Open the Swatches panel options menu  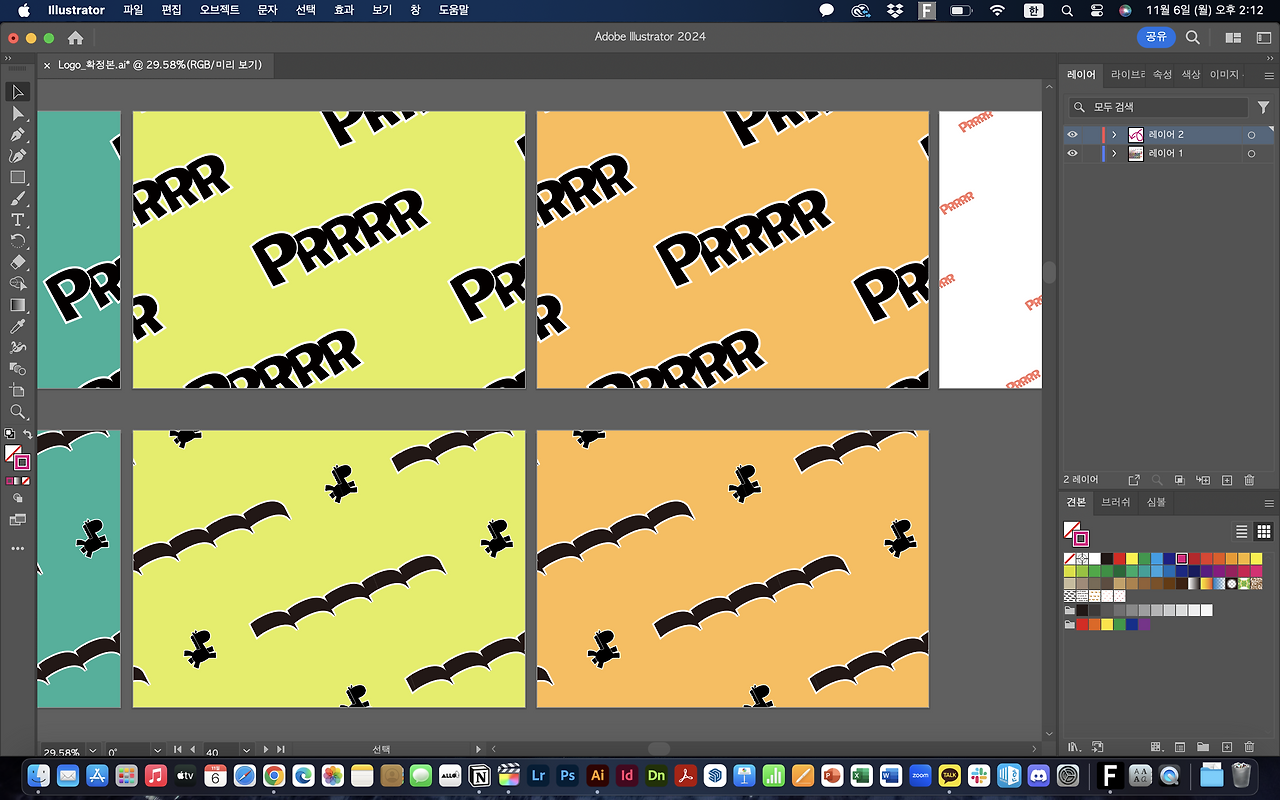(1269, 502)
